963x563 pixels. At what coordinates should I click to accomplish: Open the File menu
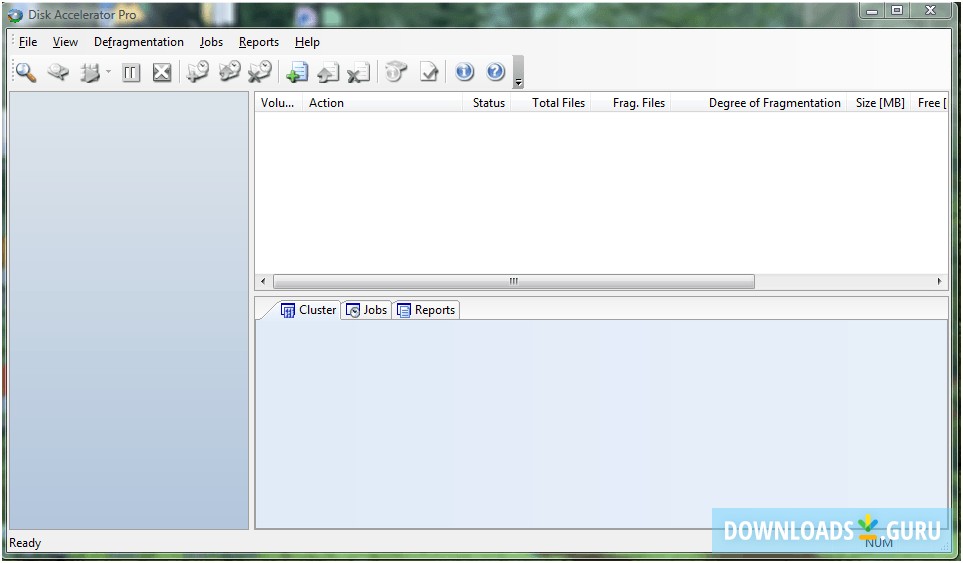28,42
